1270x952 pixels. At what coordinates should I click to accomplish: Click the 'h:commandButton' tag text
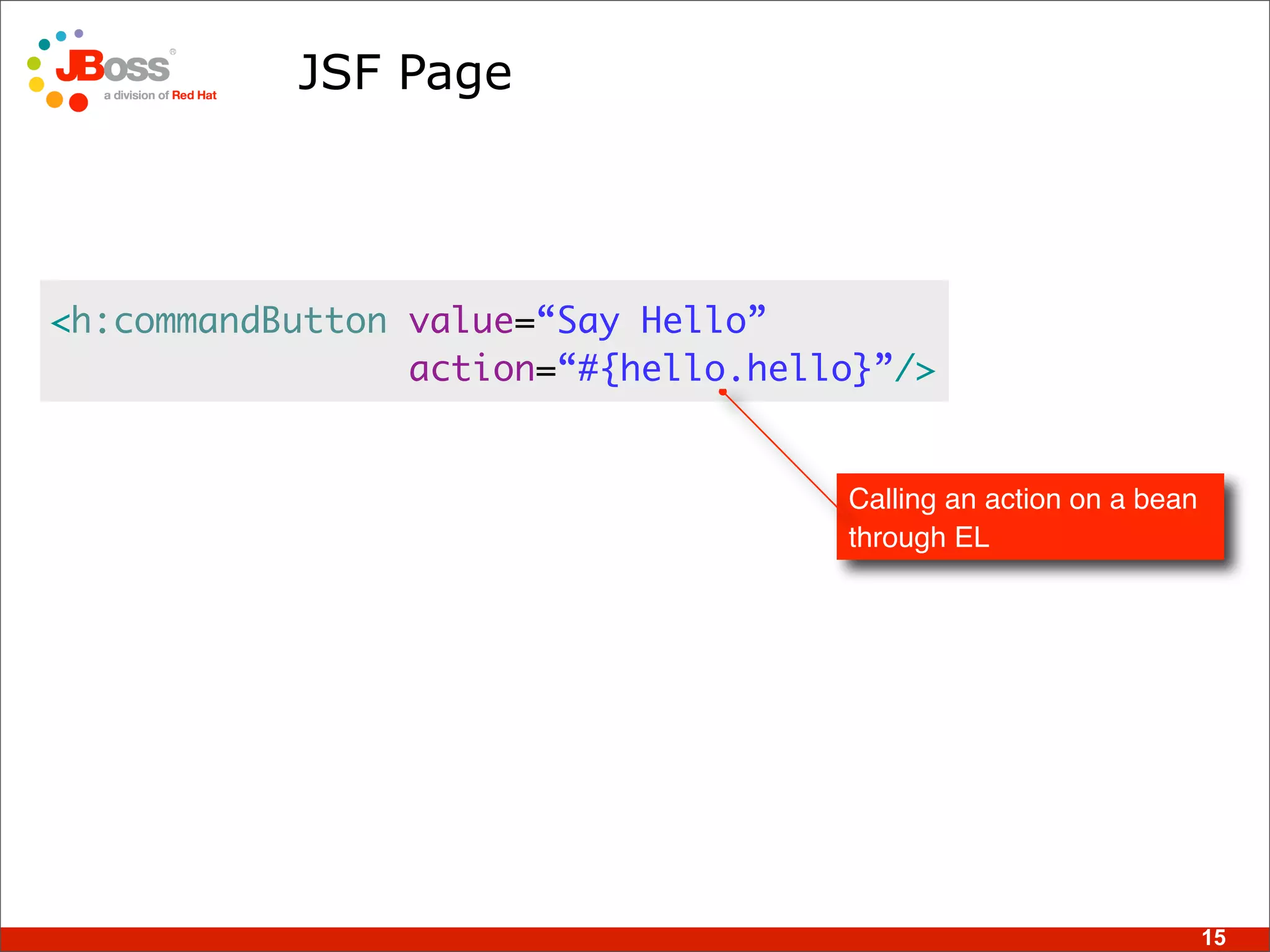[x=219, y=321]
